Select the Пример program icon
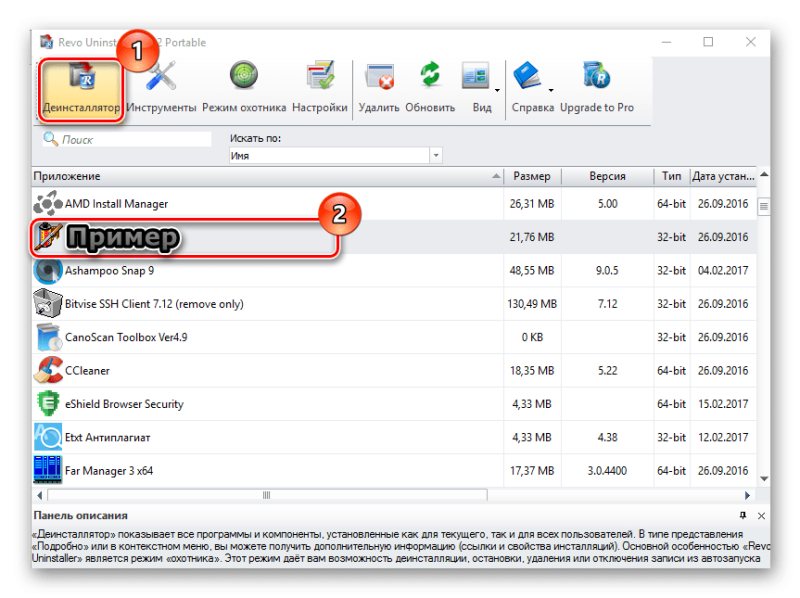800x598 pixels. tap(48, 237)
